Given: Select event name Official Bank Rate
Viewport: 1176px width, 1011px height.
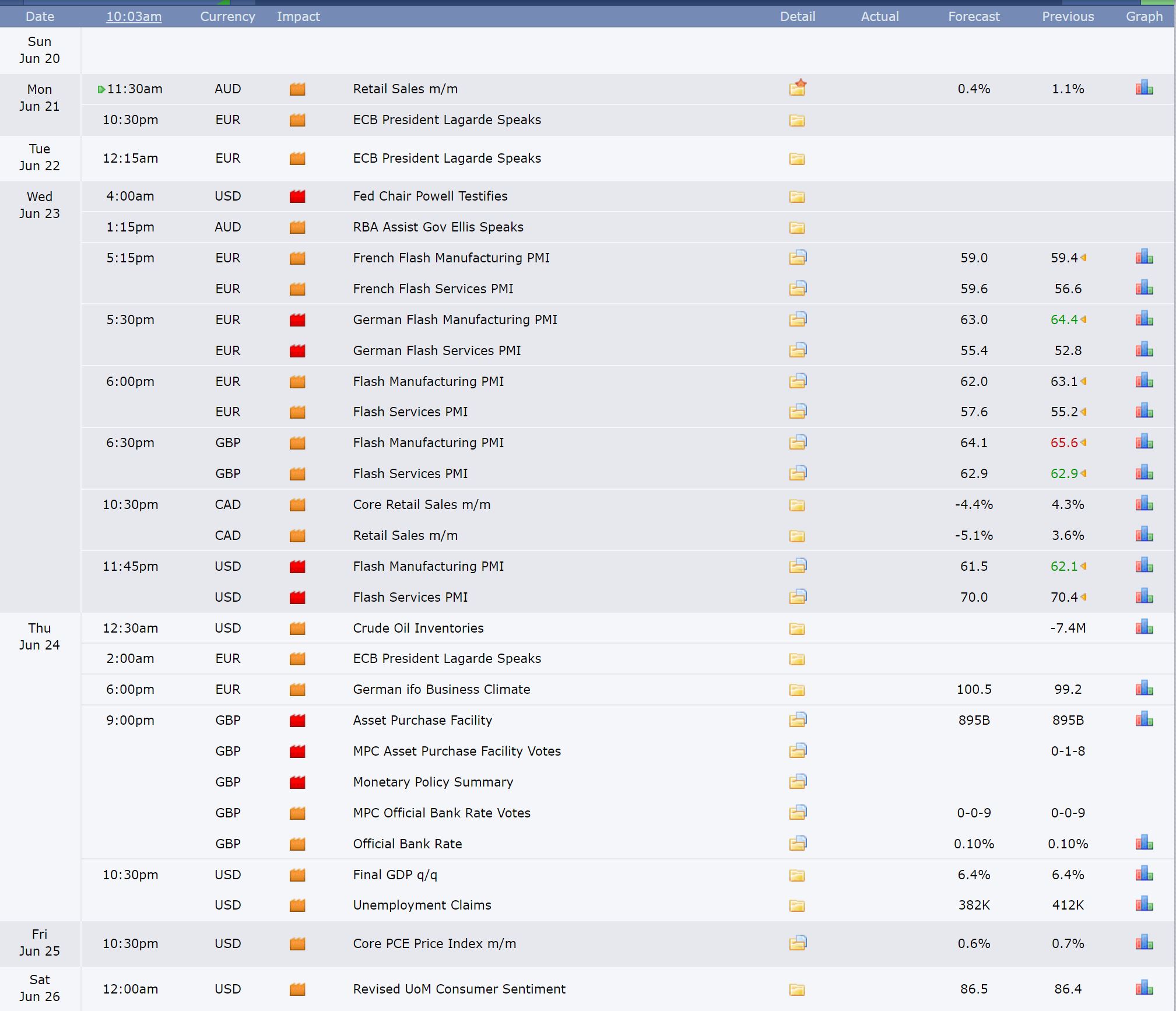Looking at the screenshot, I should [407, 844].
